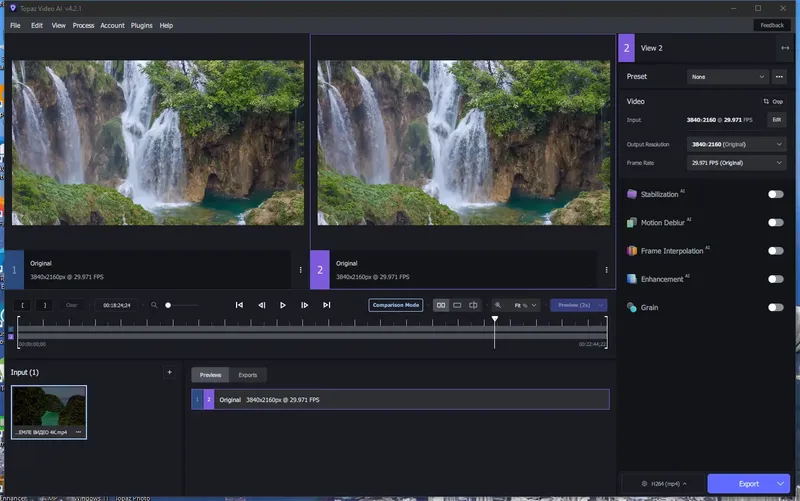The width and height of the screenshot is (800, 501).
Task: Jump to the last frame
Action: [326, 305]
